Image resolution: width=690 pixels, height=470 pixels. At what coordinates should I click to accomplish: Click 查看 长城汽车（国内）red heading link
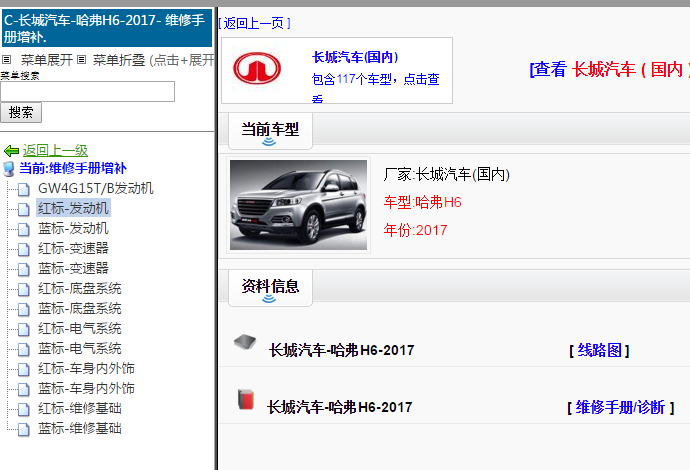click(609, 70)
